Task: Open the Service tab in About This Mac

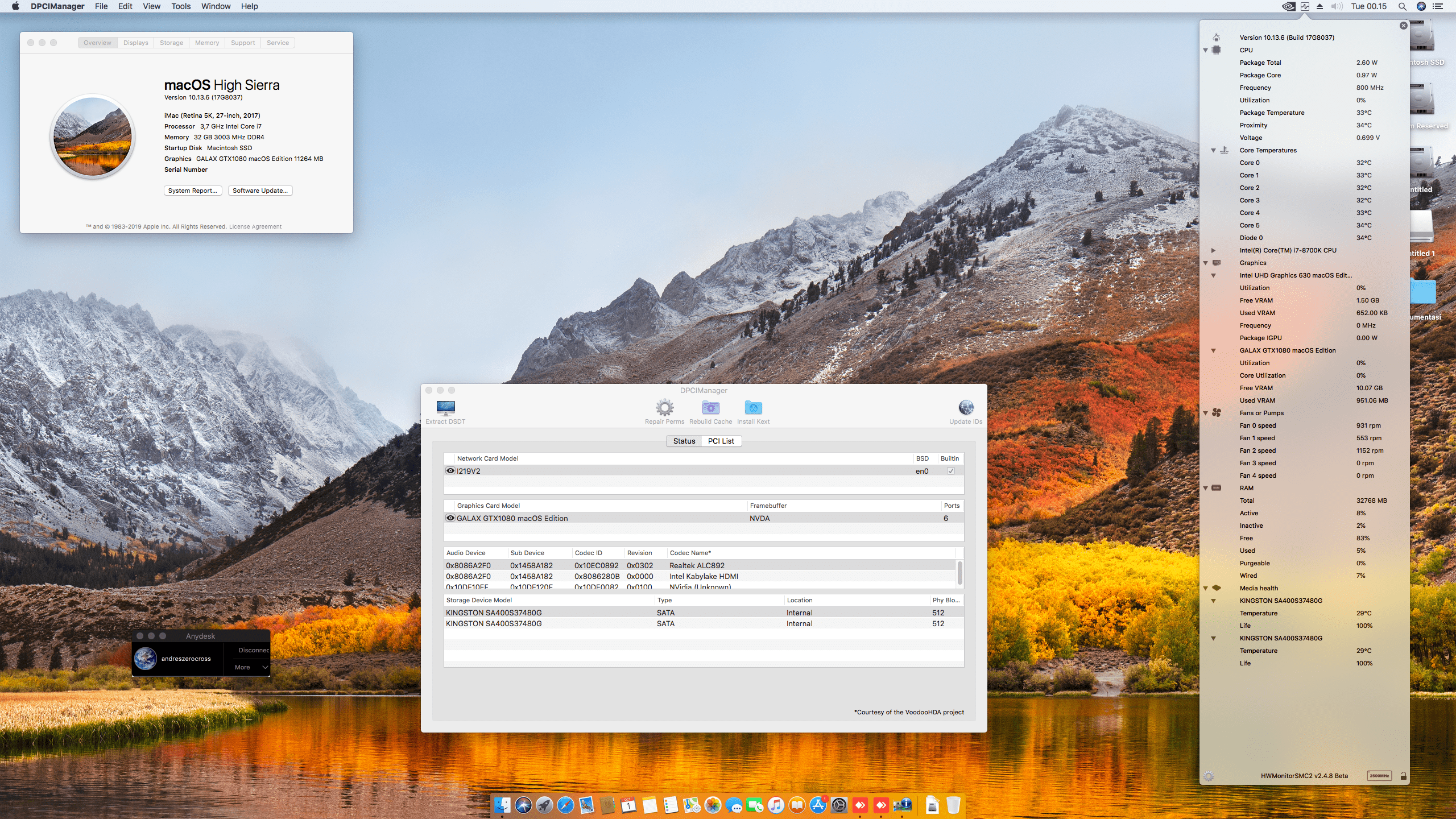Action: click(278, 43)
